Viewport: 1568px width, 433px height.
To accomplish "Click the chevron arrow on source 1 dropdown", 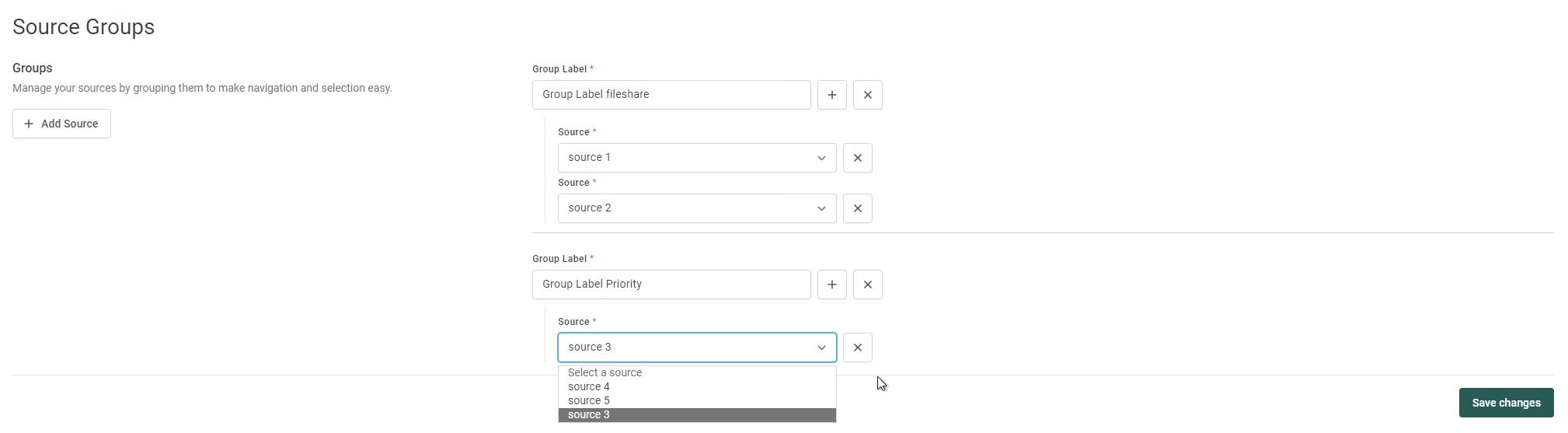I will pyautogui.click(x=821, y=158).
